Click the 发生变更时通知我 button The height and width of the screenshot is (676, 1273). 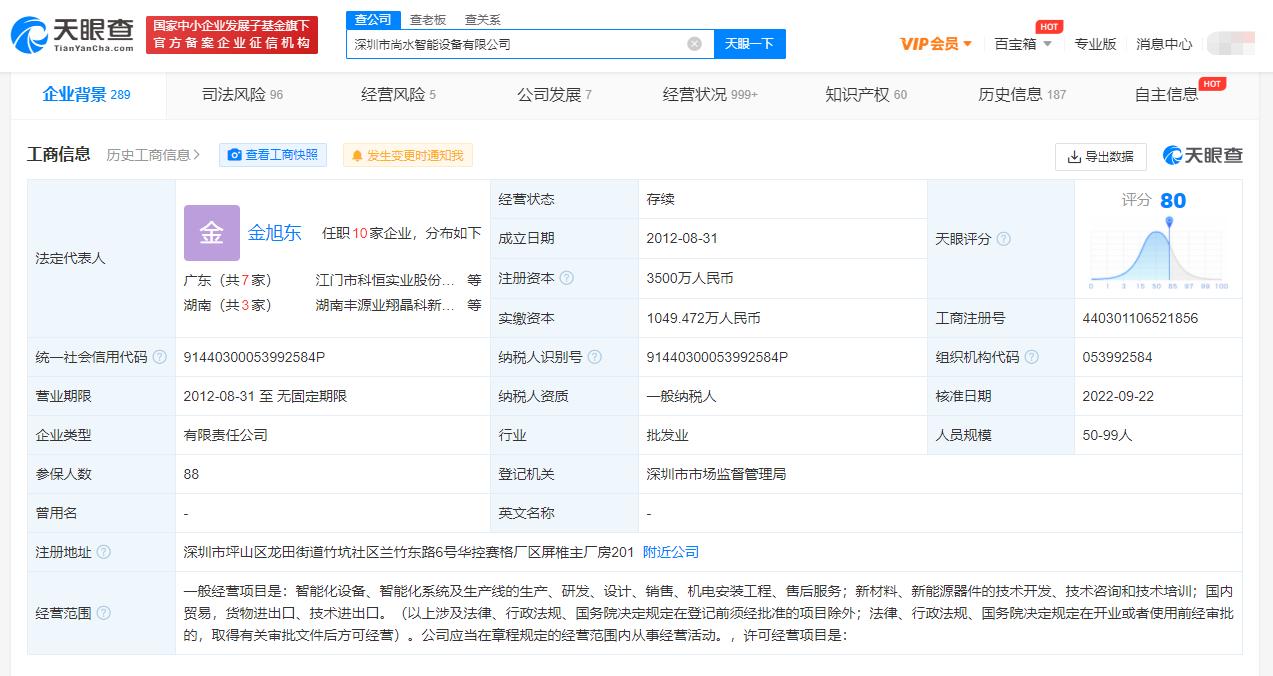pos(407,155)
